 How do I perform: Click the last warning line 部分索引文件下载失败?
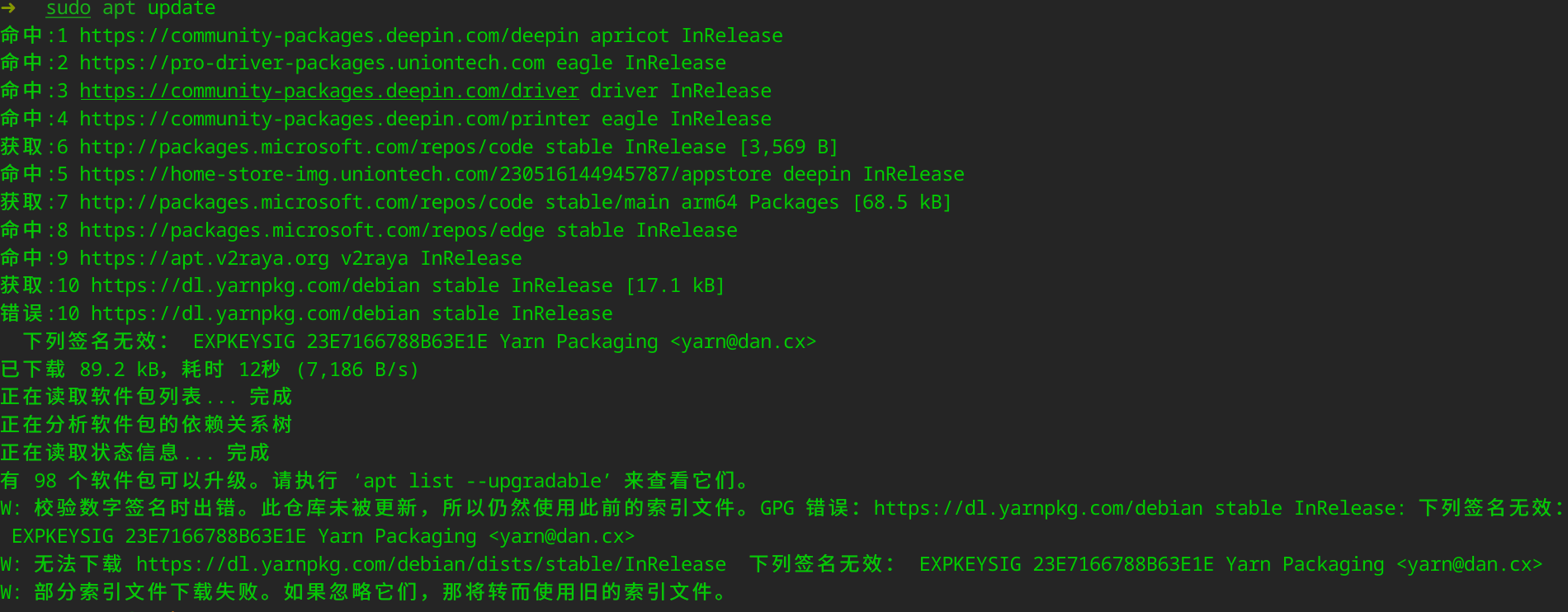(380, 592)
